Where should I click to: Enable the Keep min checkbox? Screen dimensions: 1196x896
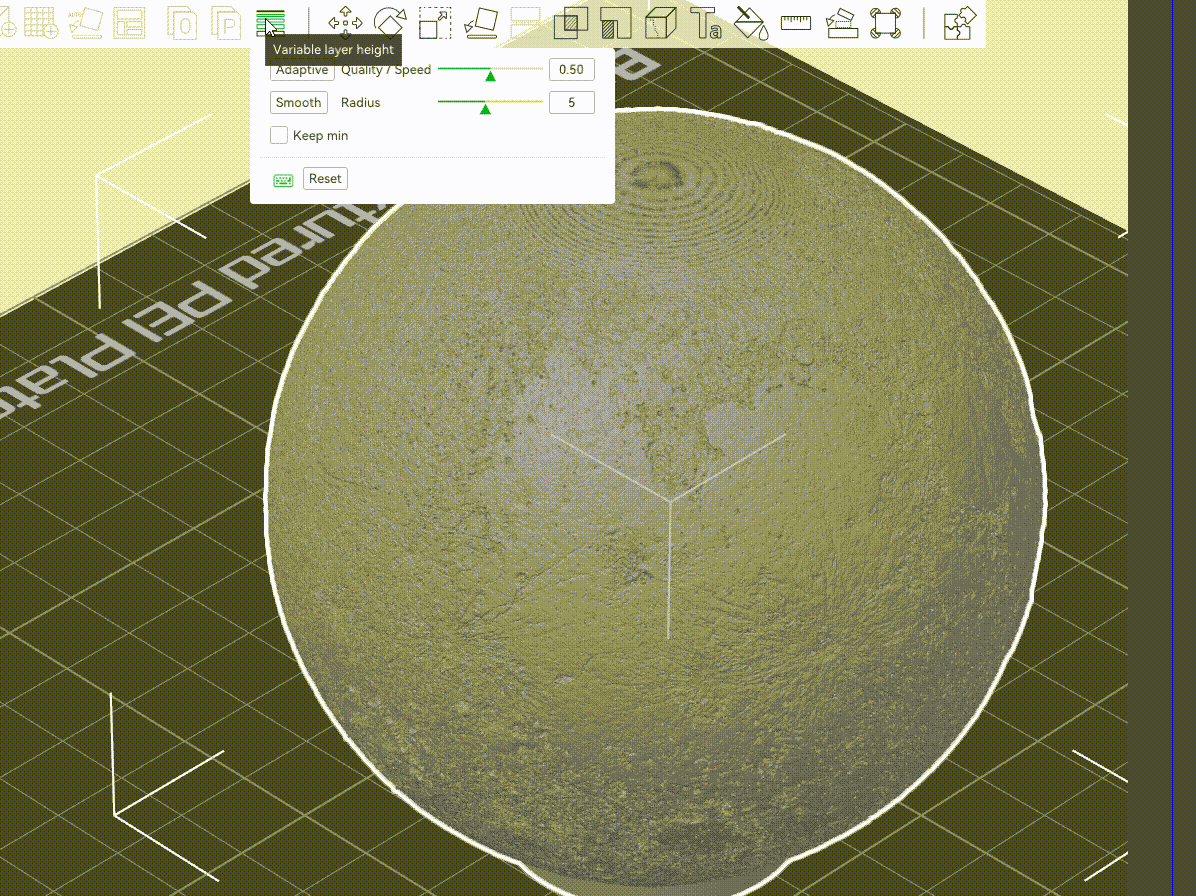pos(279,135)
